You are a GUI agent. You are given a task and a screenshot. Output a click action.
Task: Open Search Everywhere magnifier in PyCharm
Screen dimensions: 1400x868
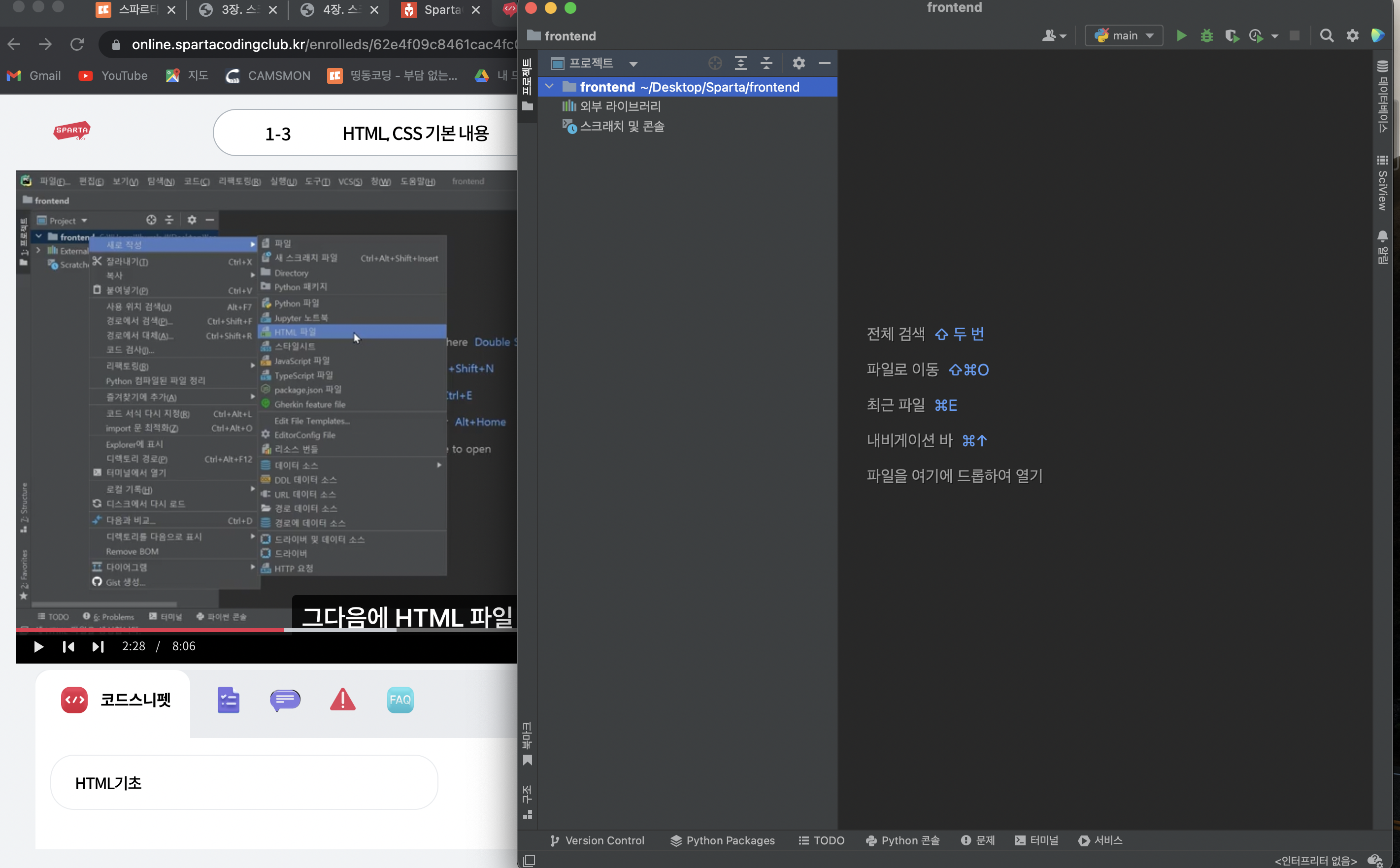tap(1327, 35)
